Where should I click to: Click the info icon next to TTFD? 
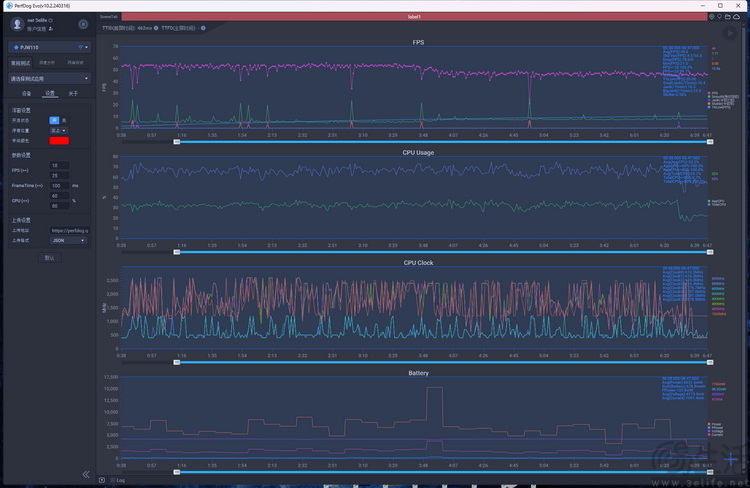click(203, 28)
